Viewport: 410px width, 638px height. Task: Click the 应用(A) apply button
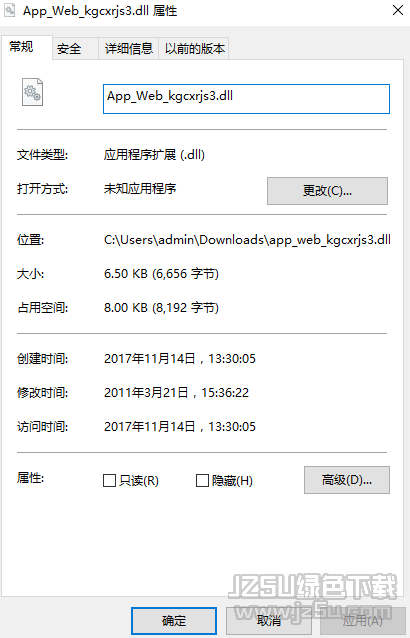362,621
